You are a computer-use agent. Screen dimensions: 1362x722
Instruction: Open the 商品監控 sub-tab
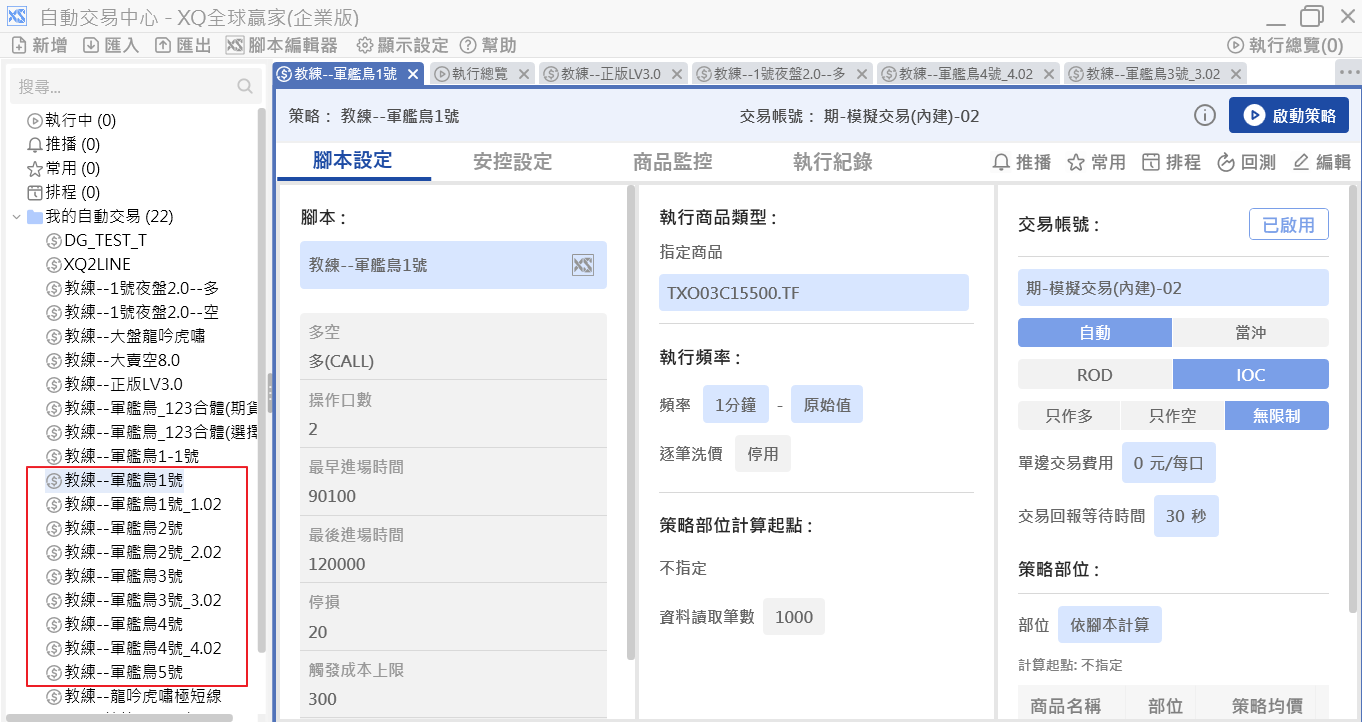(x=673, y=161)
